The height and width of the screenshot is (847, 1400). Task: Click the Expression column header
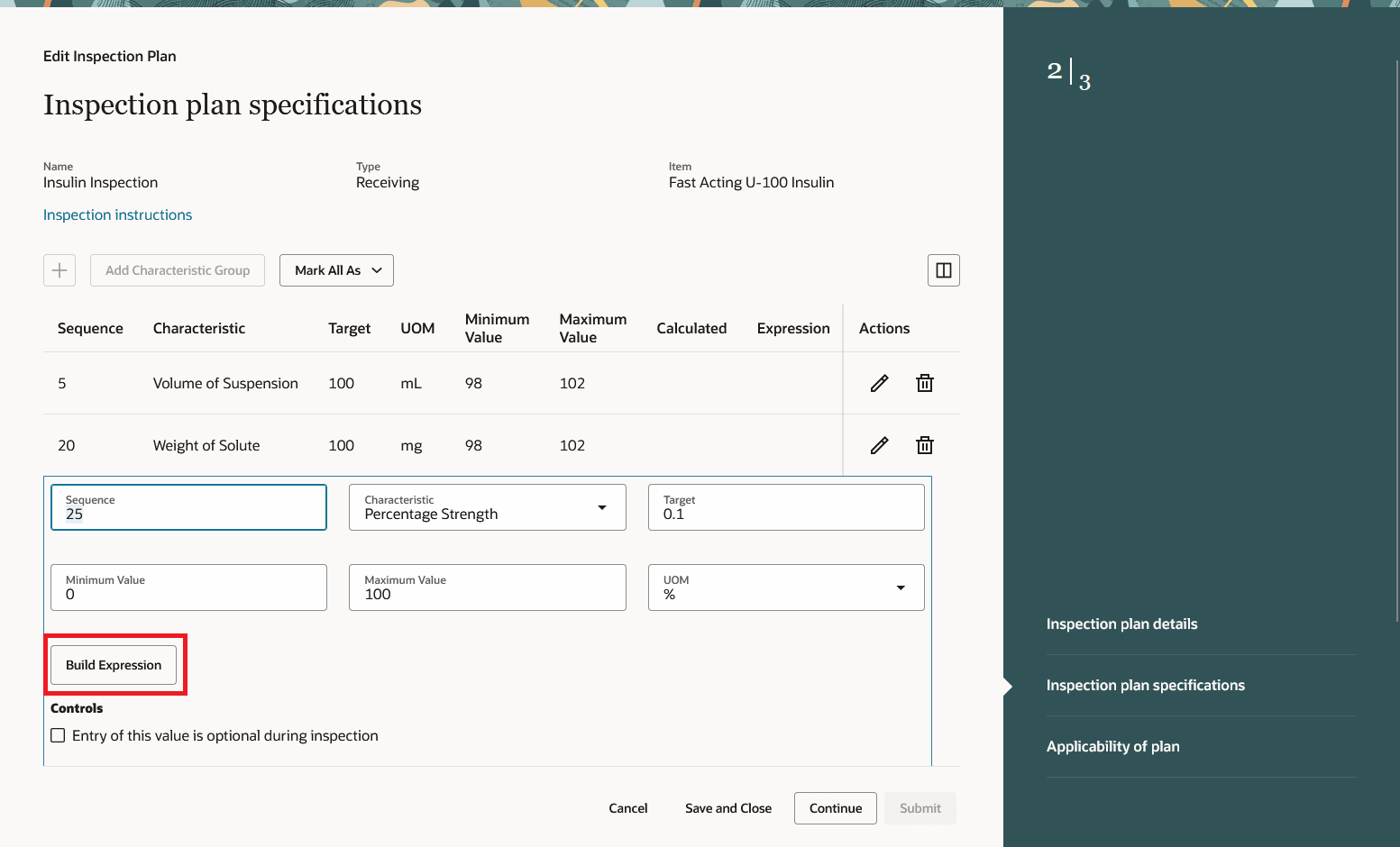click(793, 328)
